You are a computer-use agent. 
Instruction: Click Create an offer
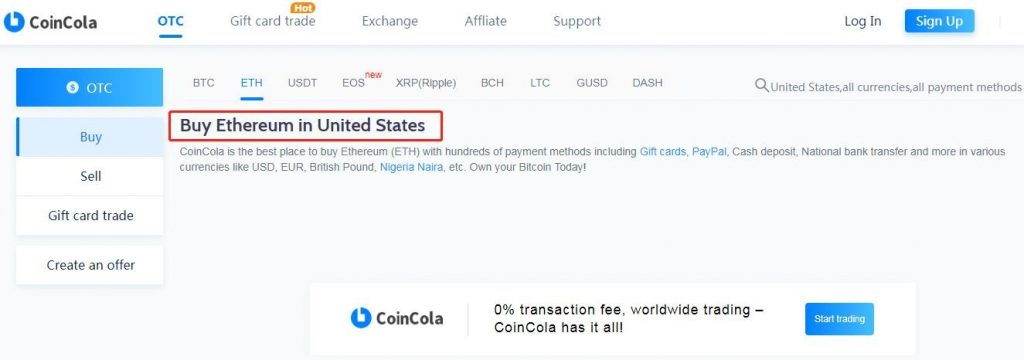tap(90, 265)
